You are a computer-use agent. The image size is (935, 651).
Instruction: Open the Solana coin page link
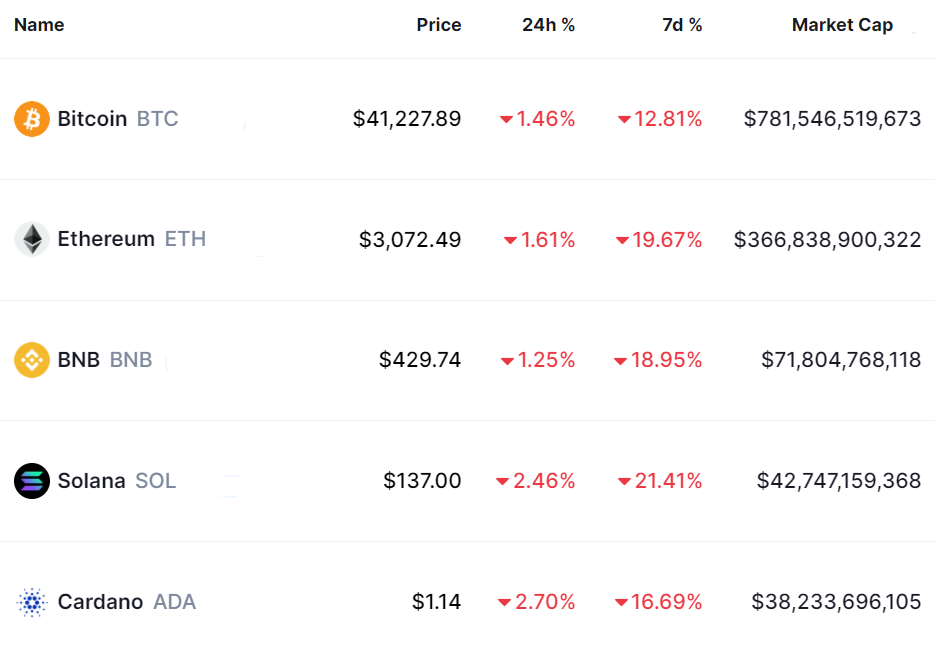coord(91,481)
